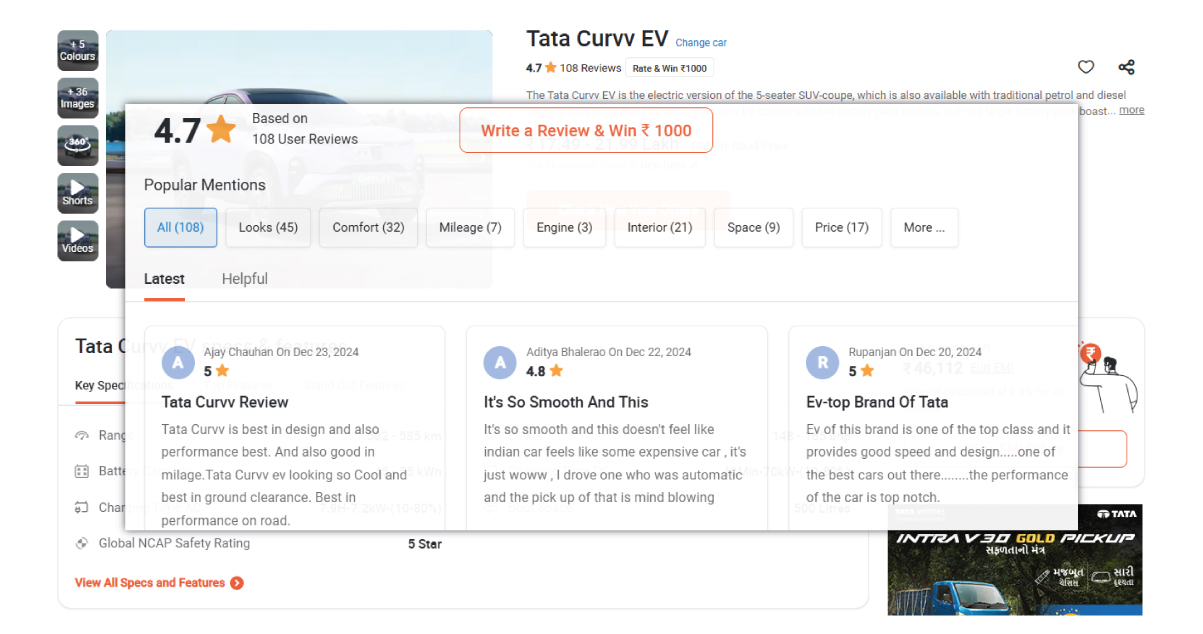Click the Rate & Win ₹1000 button
1203x634 pixels.
(670, 68)
